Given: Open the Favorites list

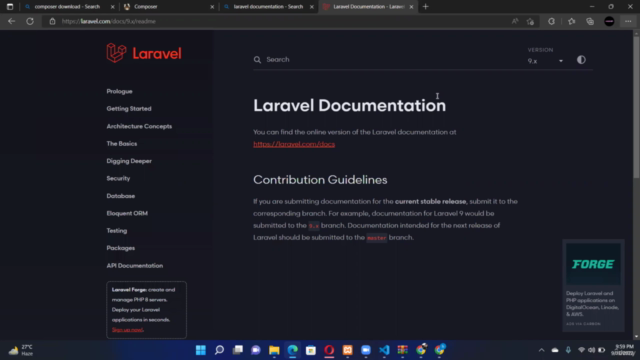Looking at the screenshot, I should coord(571,21).
